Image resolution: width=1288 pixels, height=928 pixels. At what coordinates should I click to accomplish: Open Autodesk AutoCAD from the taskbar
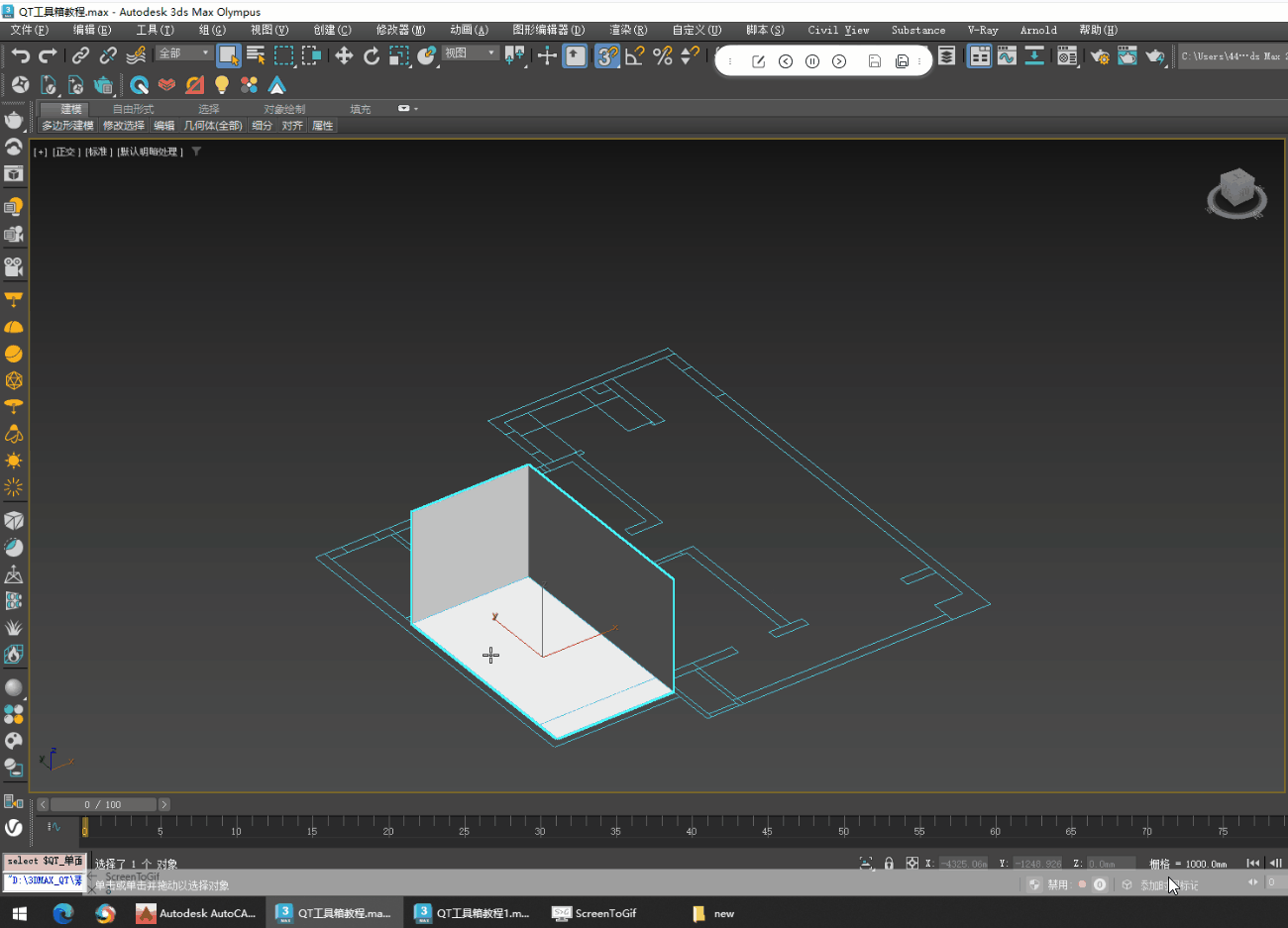tap(196, 913)
